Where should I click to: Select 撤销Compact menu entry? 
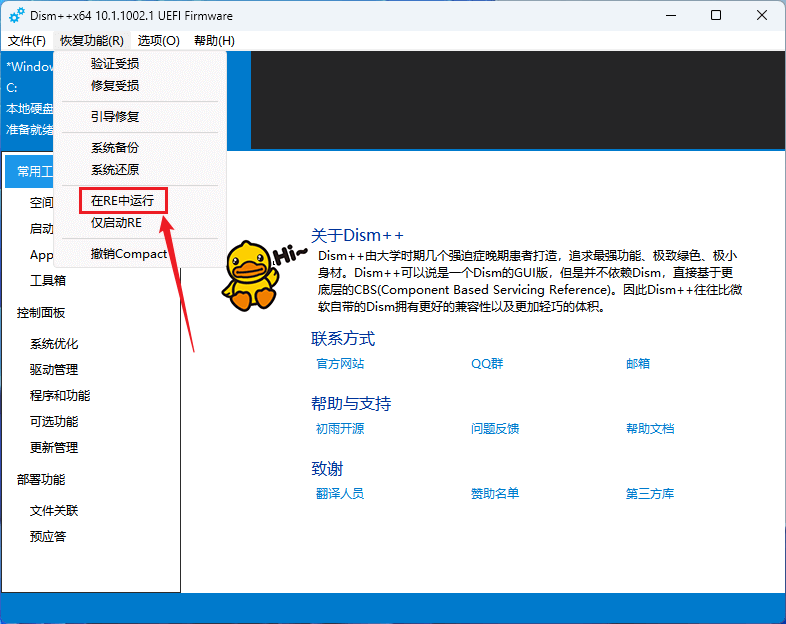[140, 254]
